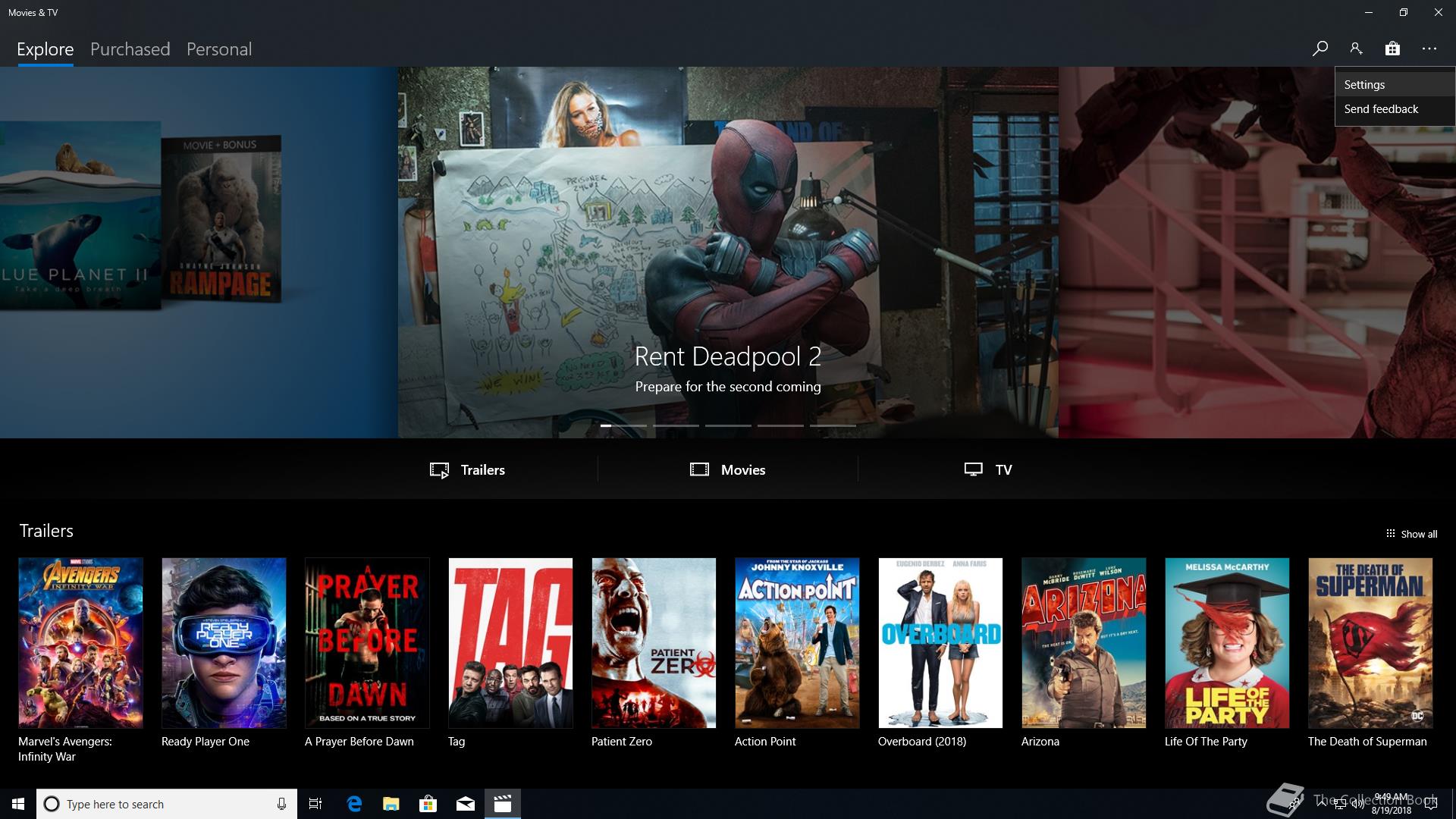Image resolution: width=1456 pixels, height=819 pixels.
Task: Open Task View from the taskbar
Action: click(x=315, y=804)
